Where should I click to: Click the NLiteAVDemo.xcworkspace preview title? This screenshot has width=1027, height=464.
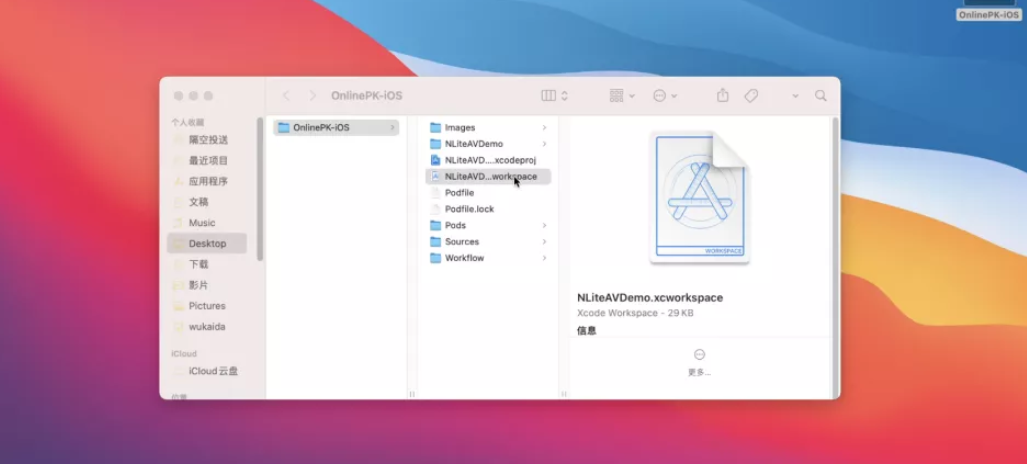650,298
